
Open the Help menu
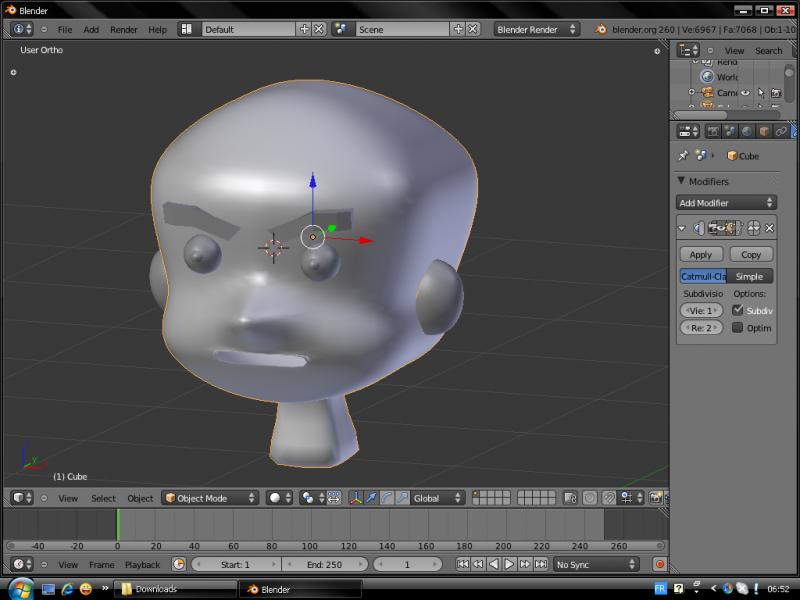(157, 30)
